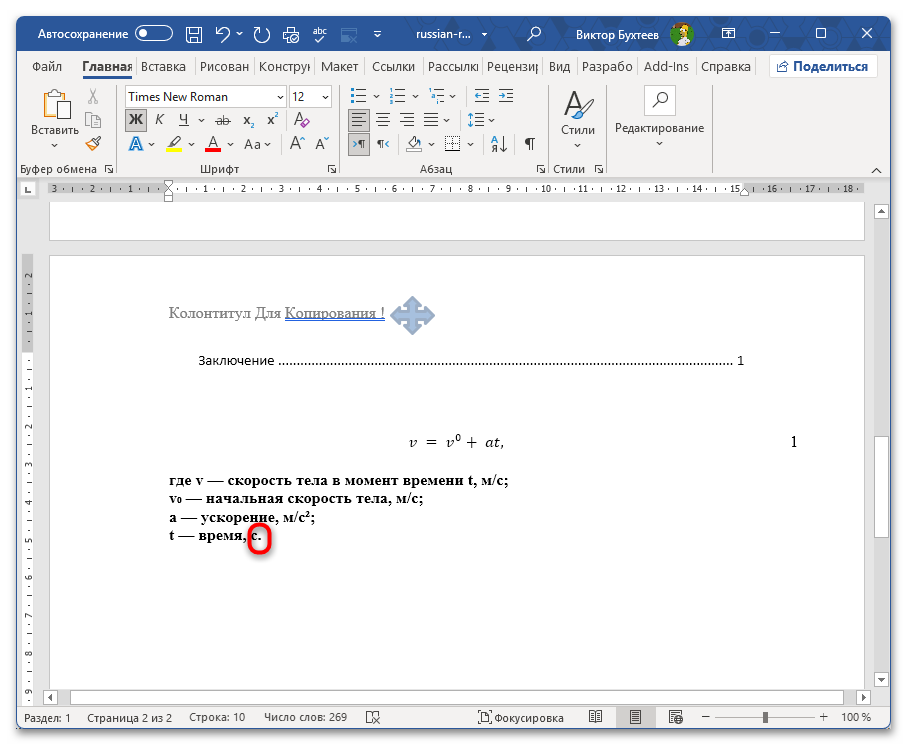This screenshot has height=745, width=907.
Task: Clear all formatting with the eraser A icon
Action: pyautogui.click(x=301, y=120)
